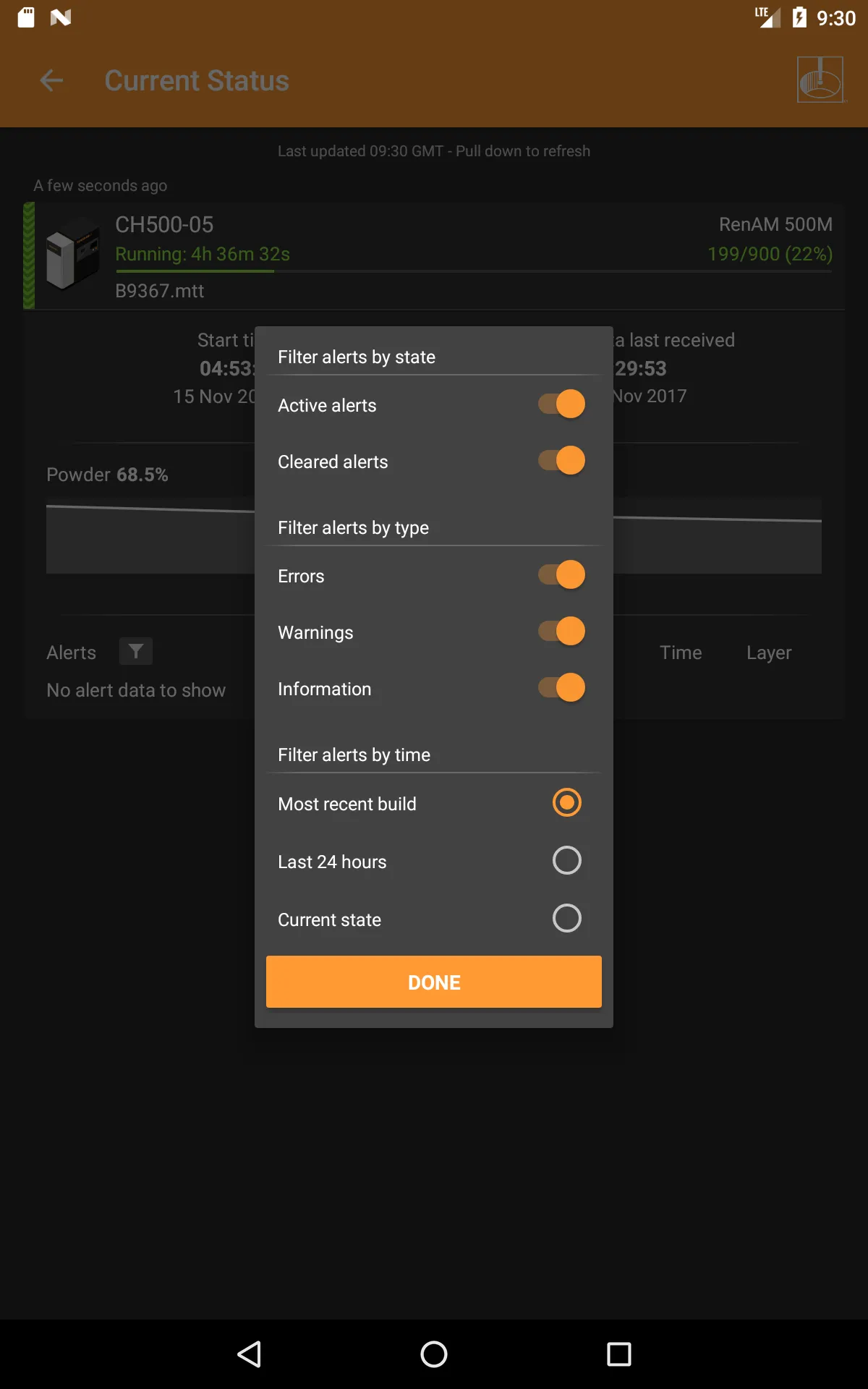The image size is (868, 1389).
Task: Tap the Filter alerts by time heading
Action: pos(354,755)
